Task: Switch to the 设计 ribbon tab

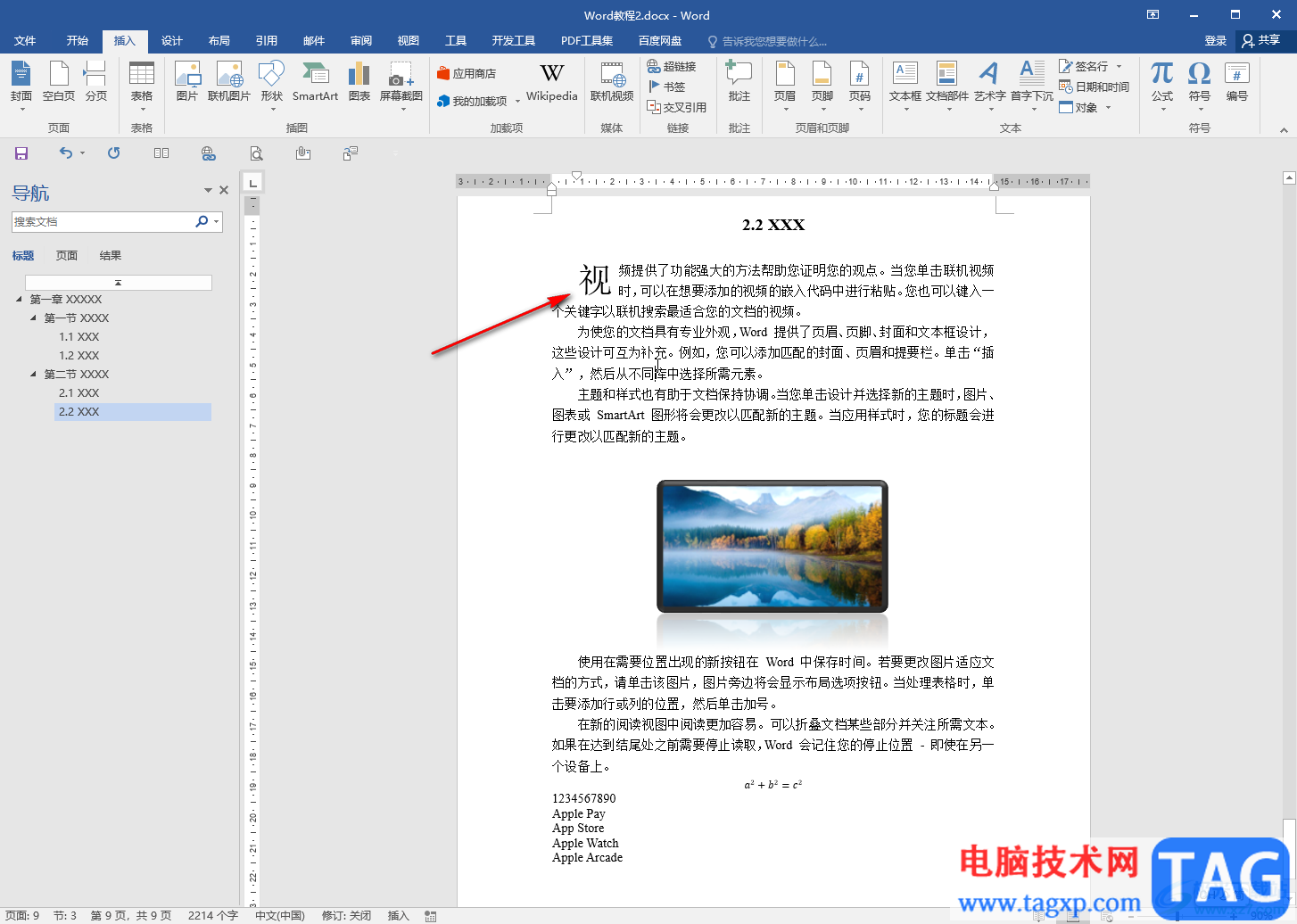Action: (x=171, y=41)
